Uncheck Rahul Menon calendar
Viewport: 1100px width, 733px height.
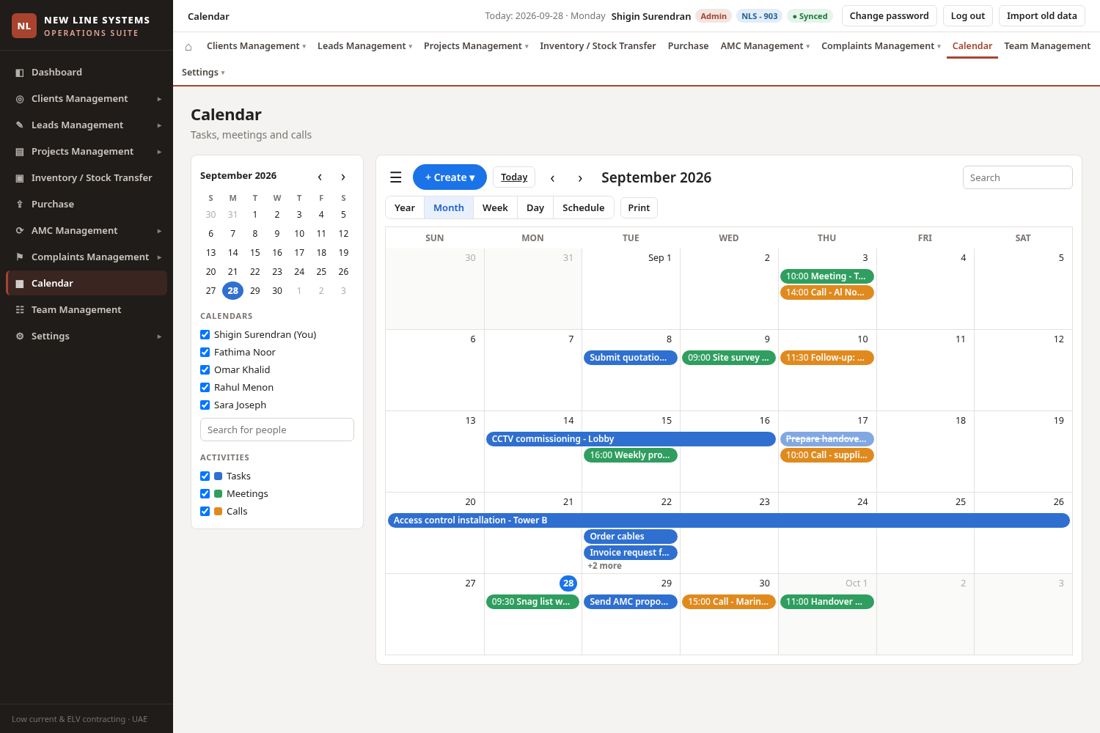coord(205,387)
